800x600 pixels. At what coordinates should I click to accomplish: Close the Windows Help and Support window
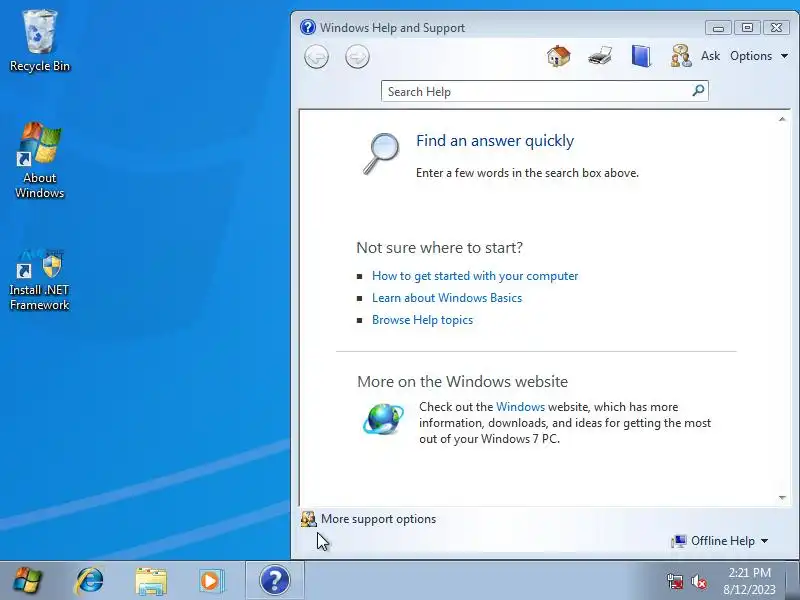[777, 28]
